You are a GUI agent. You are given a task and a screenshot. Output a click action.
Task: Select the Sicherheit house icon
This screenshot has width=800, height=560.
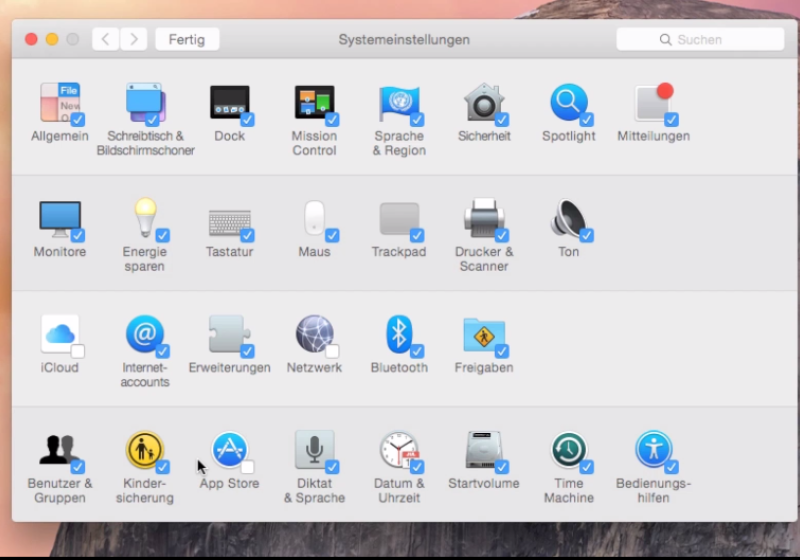[484, 102]
